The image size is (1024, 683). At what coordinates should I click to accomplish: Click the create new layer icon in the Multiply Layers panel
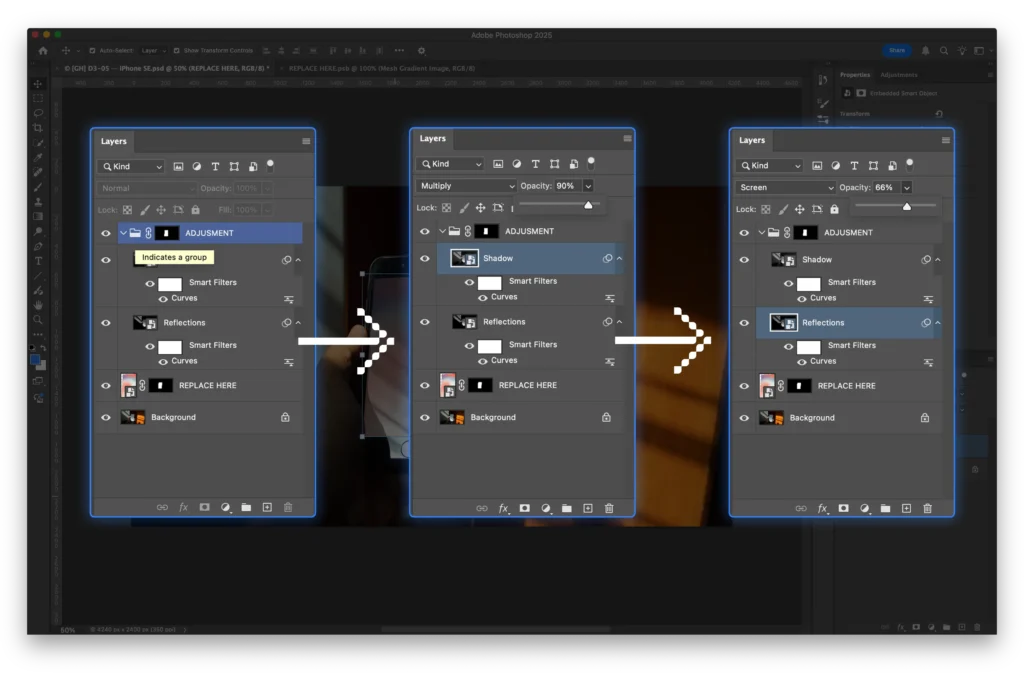coord(588,508)
